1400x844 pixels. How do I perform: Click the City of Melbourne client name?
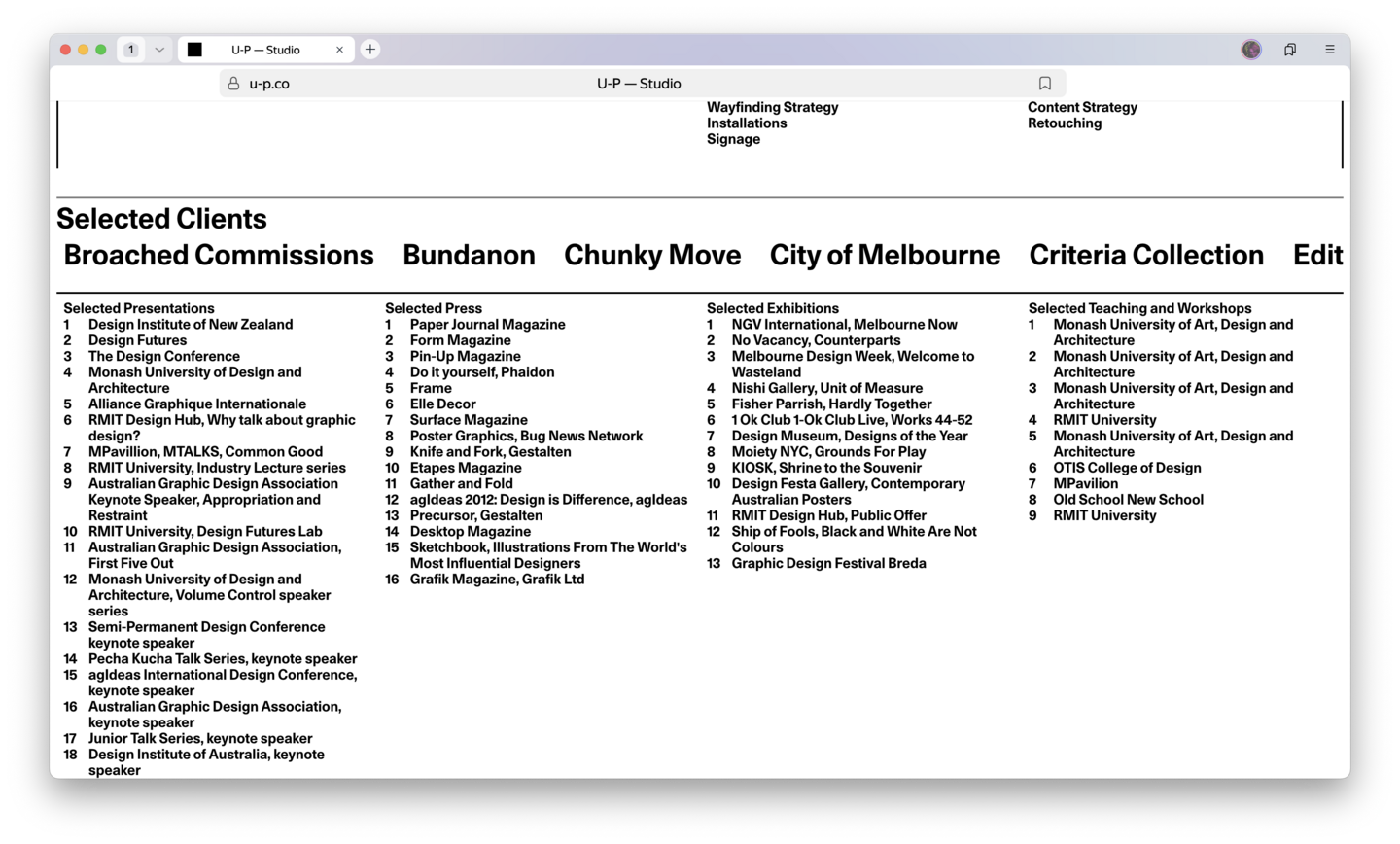pyautogui.click(x=885, y=255)
